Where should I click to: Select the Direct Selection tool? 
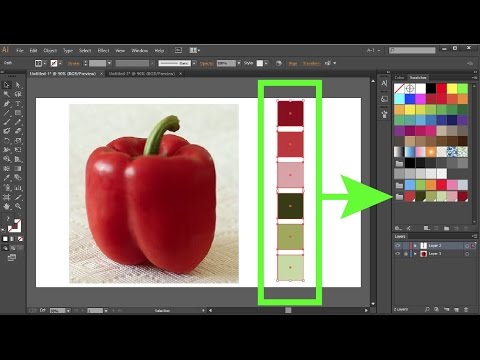[18, 85]
